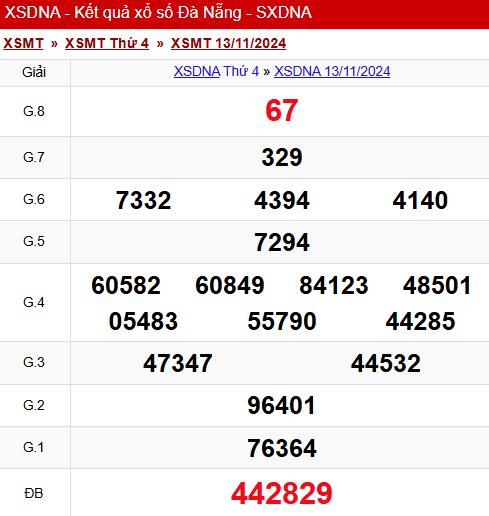
Task: Follow the XSDNA Thứ 4 link
Action: 216,71
